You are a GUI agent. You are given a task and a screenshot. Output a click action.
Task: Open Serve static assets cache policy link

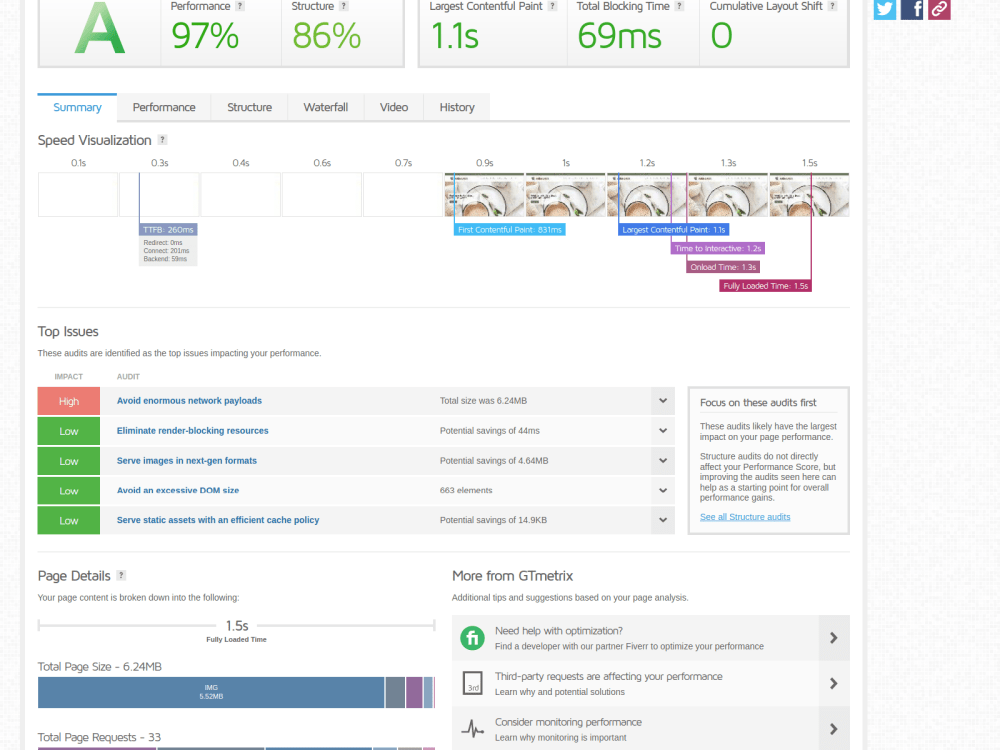click(218, 520)
